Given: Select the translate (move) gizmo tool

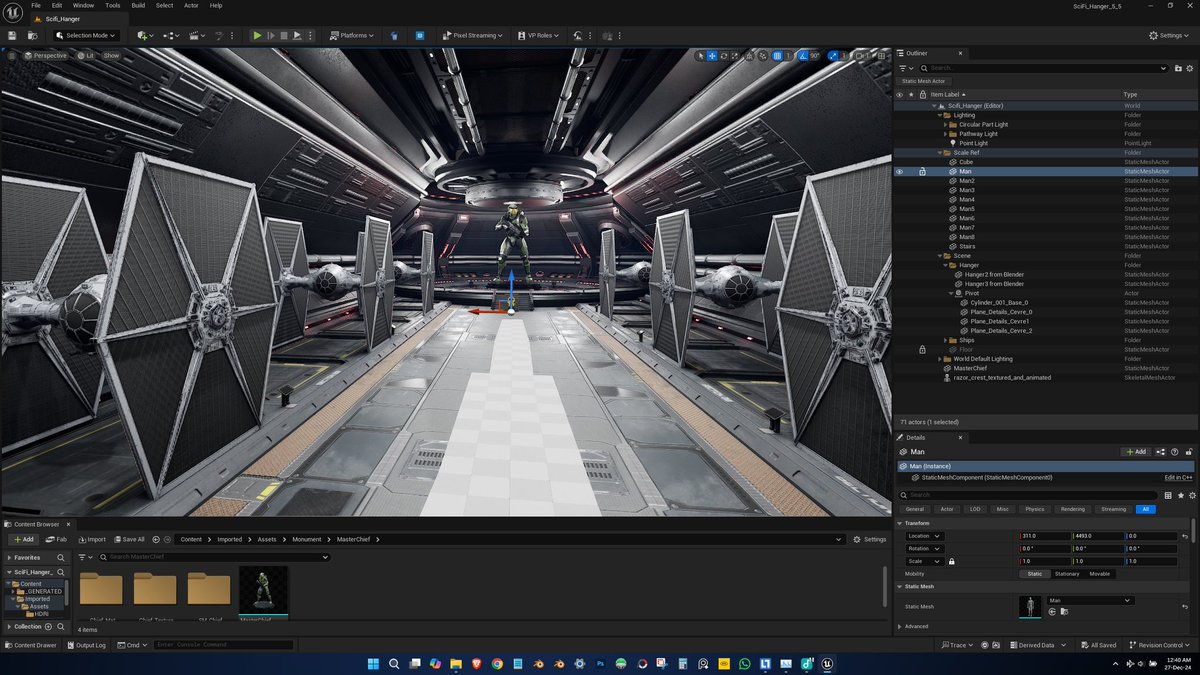Looking at the screenshot, I should click(x=712, y=56).
